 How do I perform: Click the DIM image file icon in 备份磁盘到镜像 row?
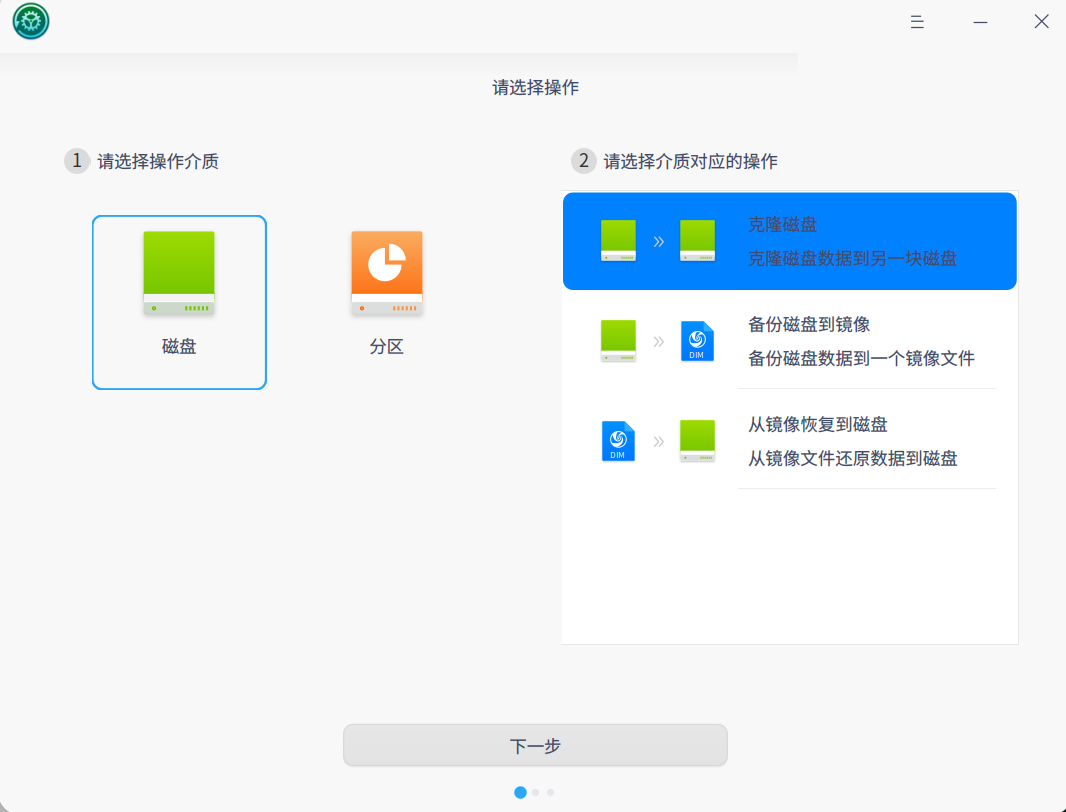pos(698,341)
